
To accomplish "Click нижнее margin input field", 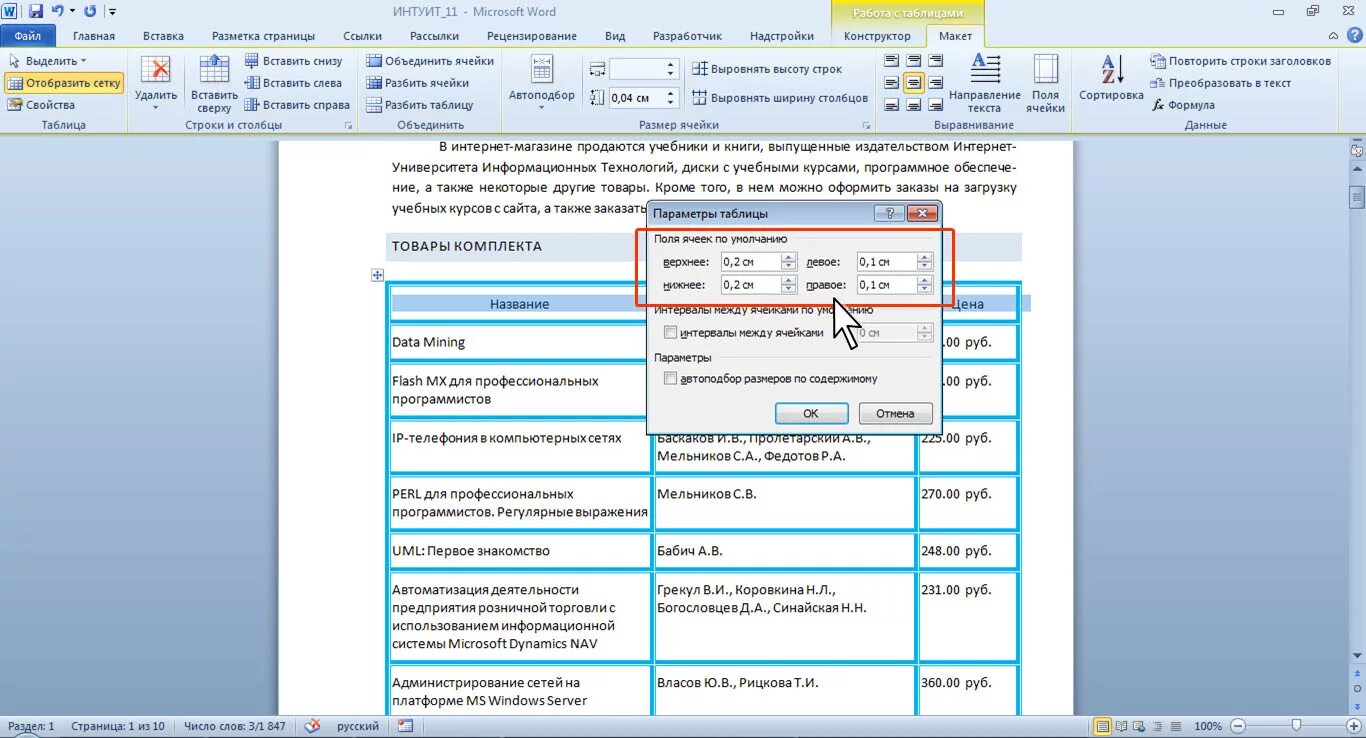I will tap(750, 285).
